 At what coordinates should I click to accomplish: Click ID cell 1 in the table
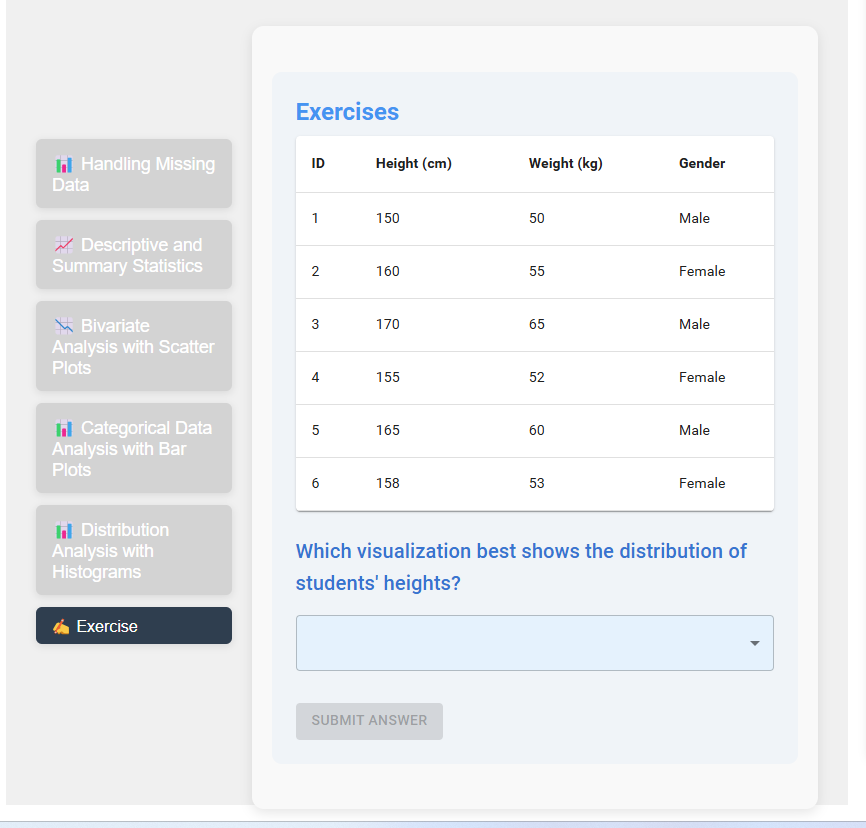(315, 218)
